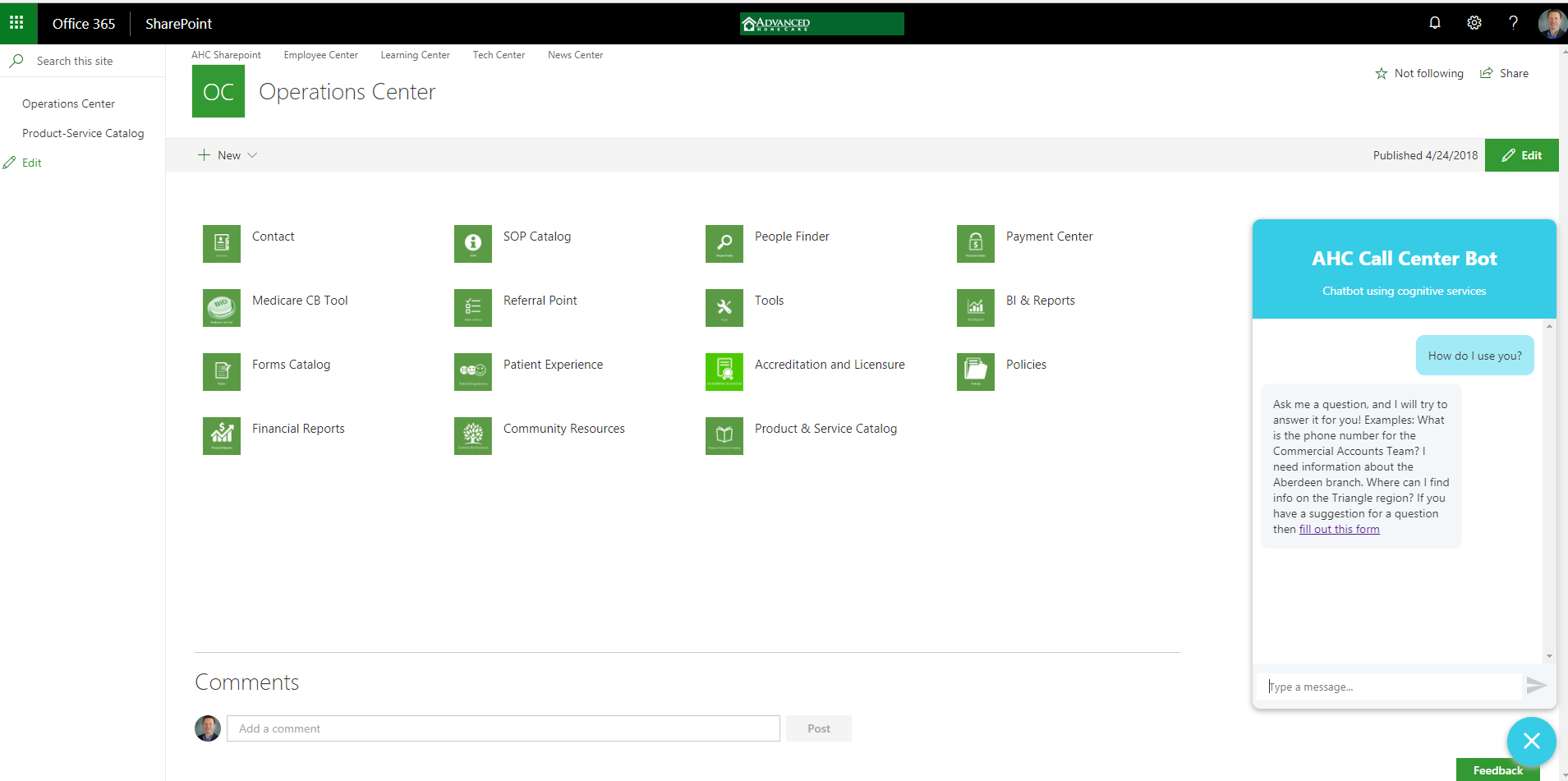Open the Accreditation and Licensure icon

point(724,371)
